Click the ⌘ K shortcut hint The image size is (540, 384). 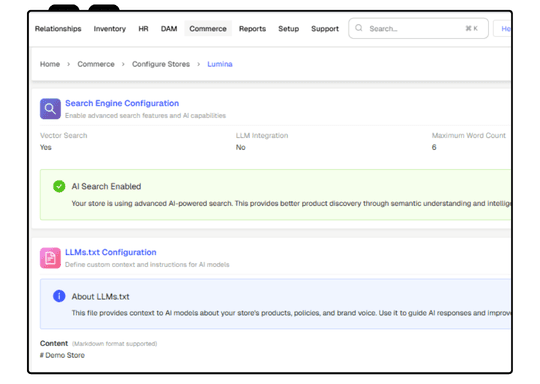click(x=471, y=28)
